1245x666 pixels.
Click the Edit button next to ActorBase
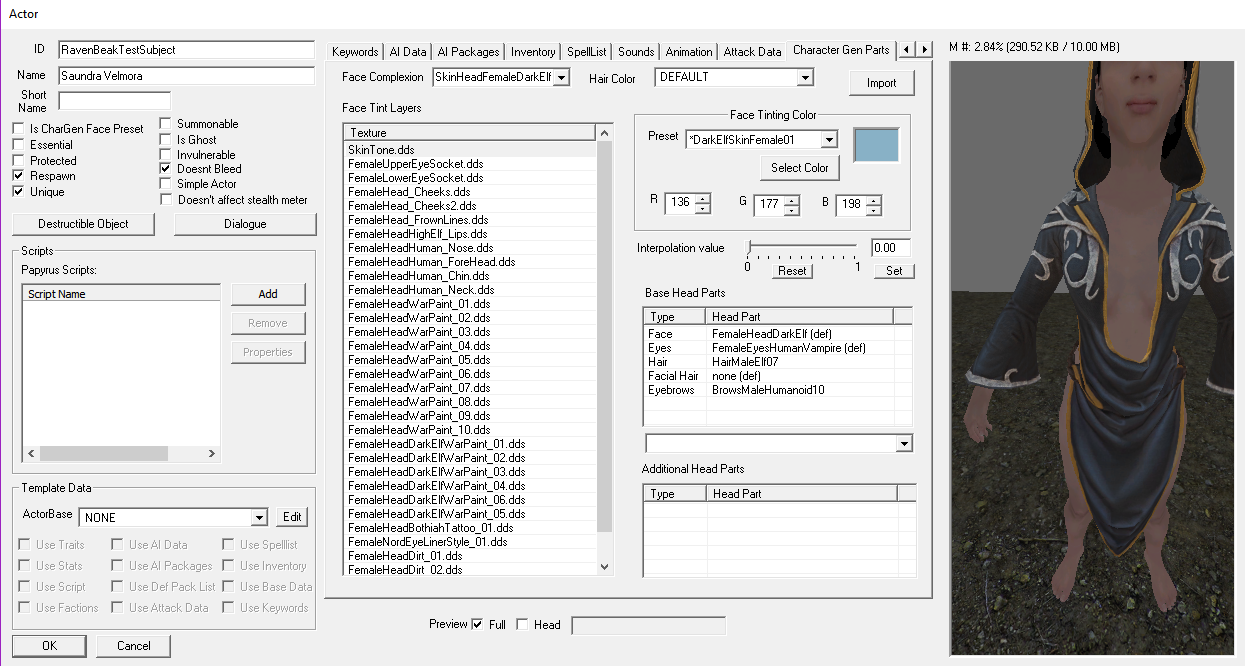tap(292, 517)
